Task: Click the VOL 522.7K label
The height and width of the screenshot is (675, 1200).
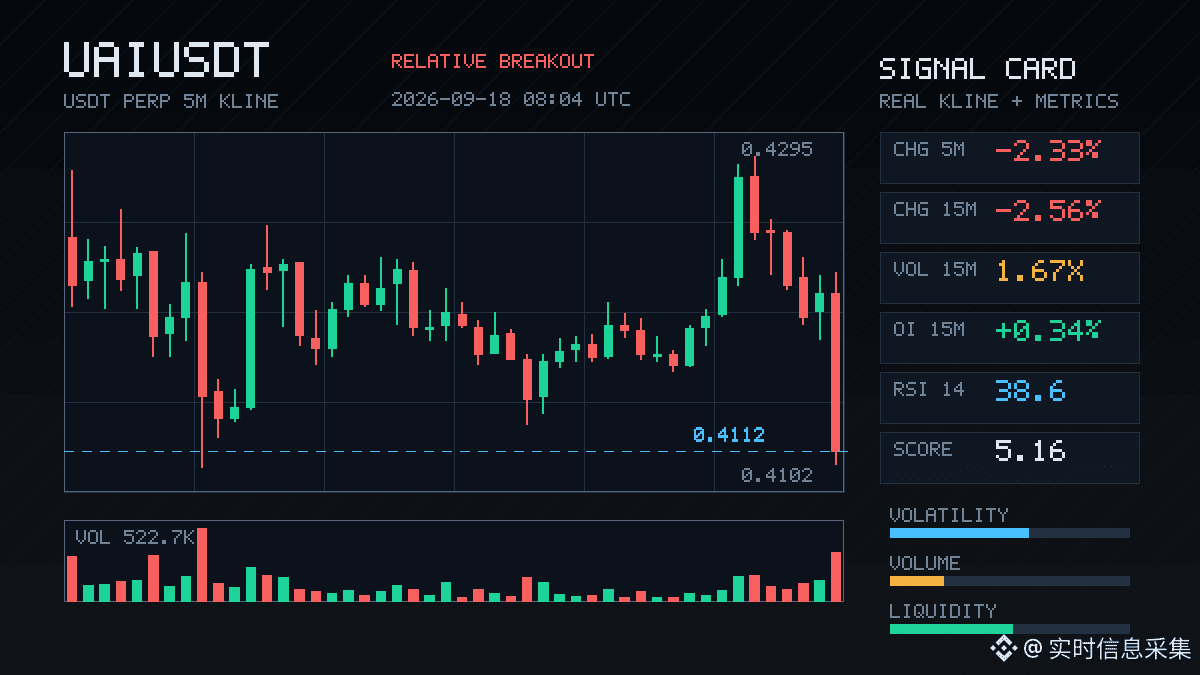Action: (x=135, y=537)
